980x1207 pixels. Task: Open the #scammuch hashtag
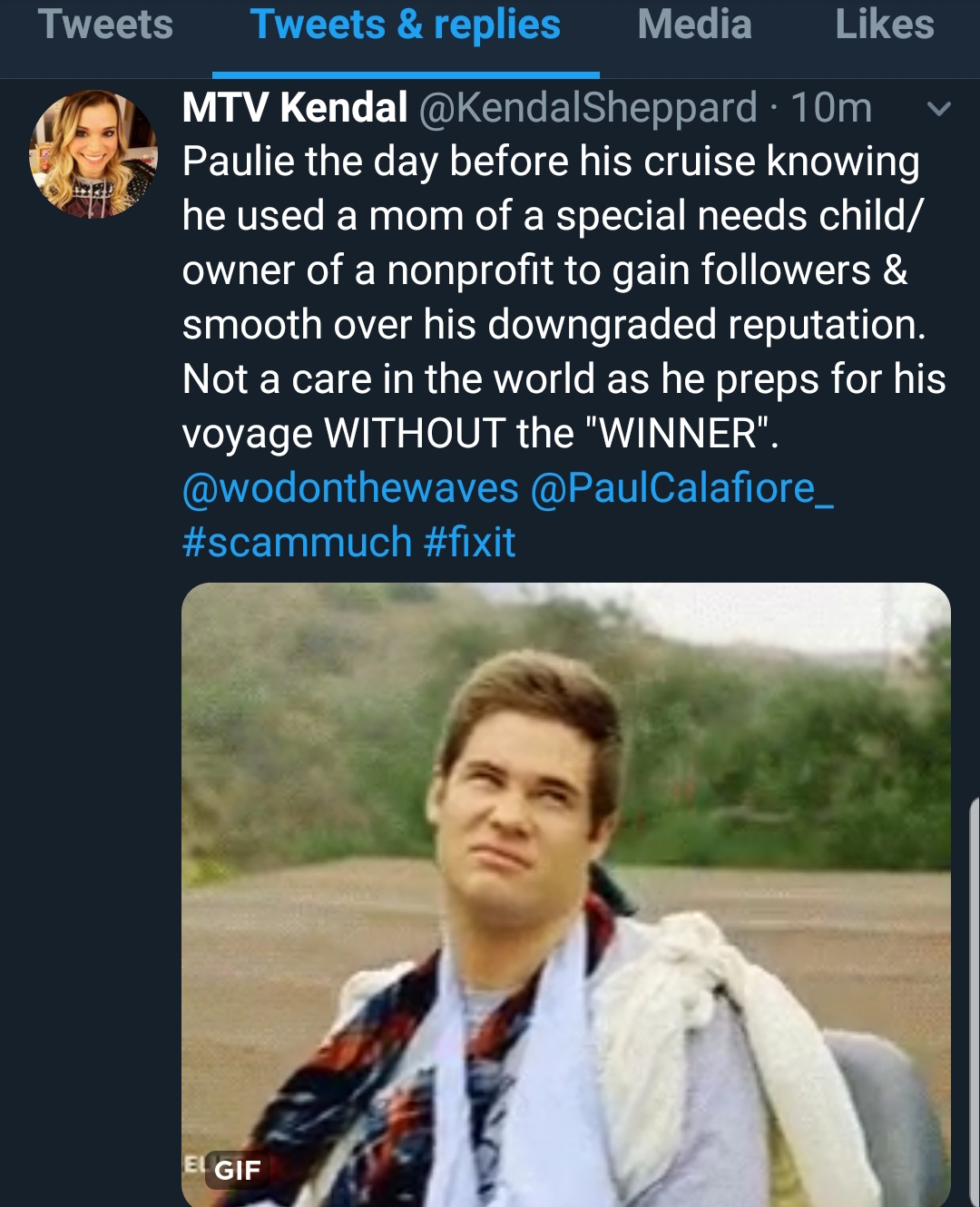tap(297, 543)
